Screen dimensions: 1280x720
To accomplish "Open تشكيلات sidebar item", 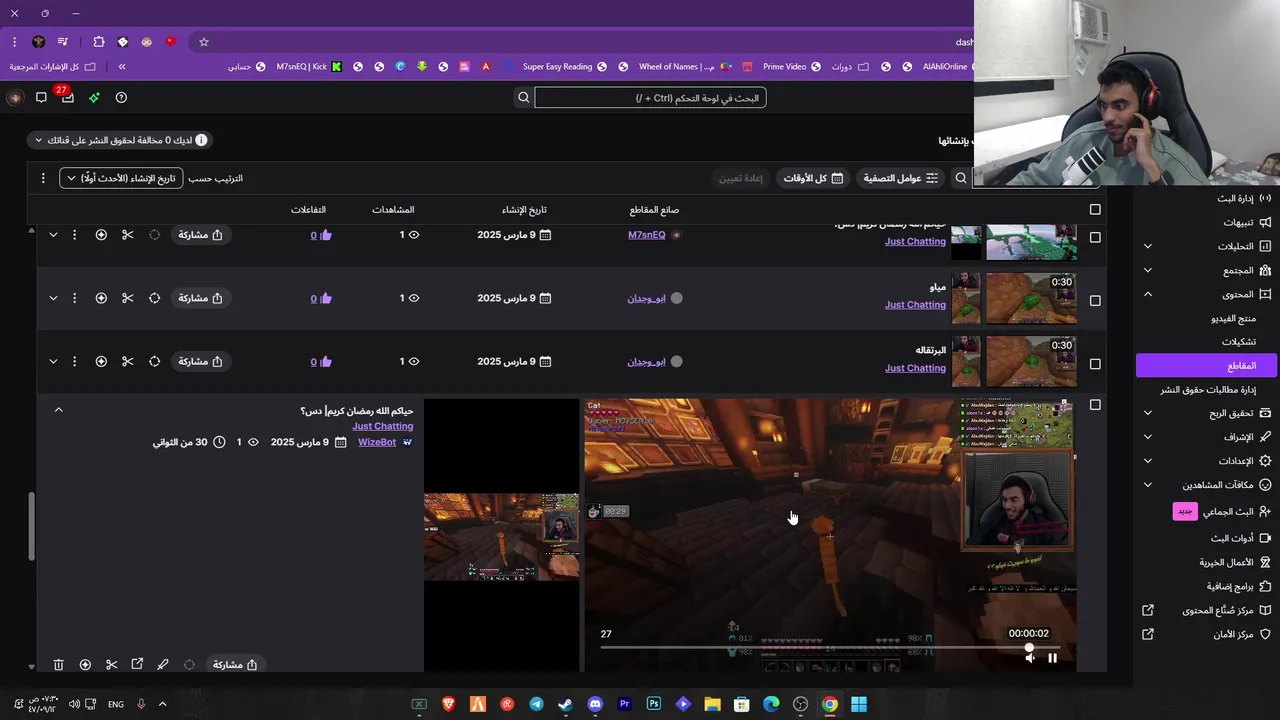I will click(x=1238, y=341).
